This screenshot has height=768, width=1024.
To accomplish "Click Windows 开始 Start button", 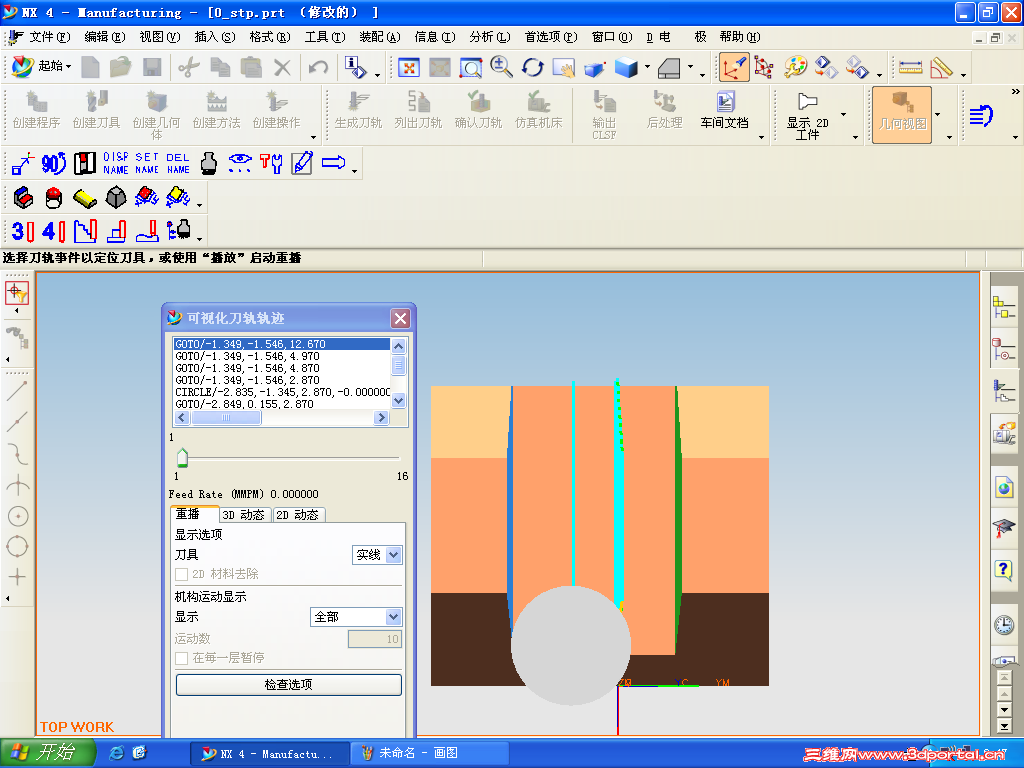I will [x=46, y=753].
